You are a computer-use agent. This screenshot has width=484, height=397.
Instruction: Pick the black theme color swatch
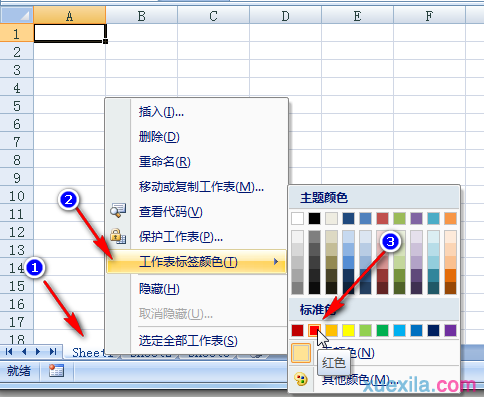[314, 219]
